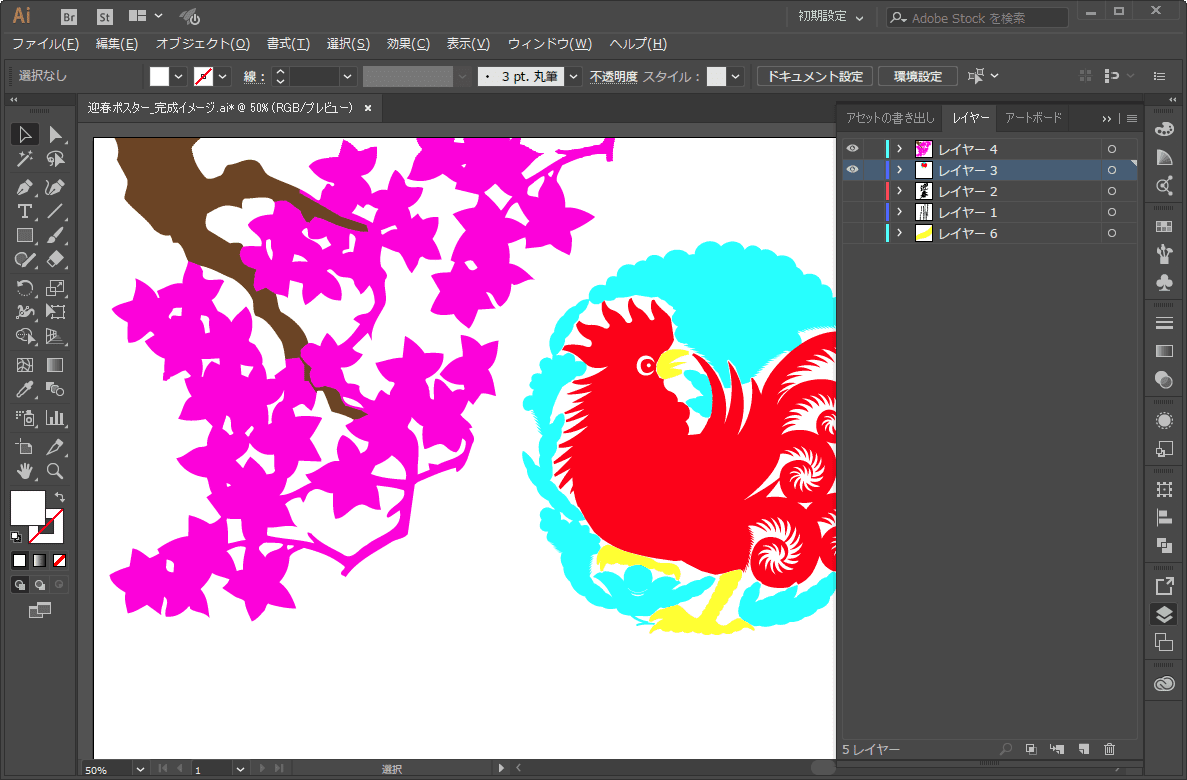Viewport: 1187px width, 780px height.
Task: Select the Pen tool
Action: pyautogui.click(x=24, y=187)
